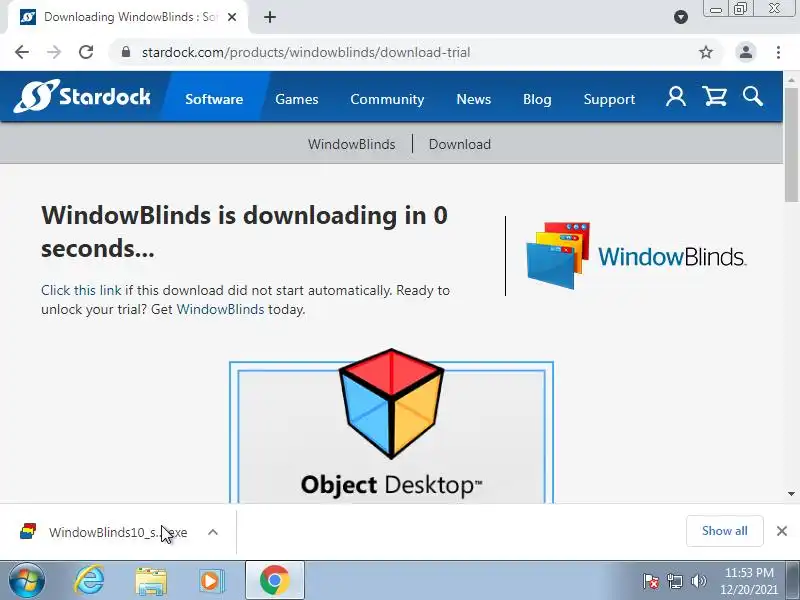
Task: Click the page vertical scrollbar thumb
Action: pos(791,145)
